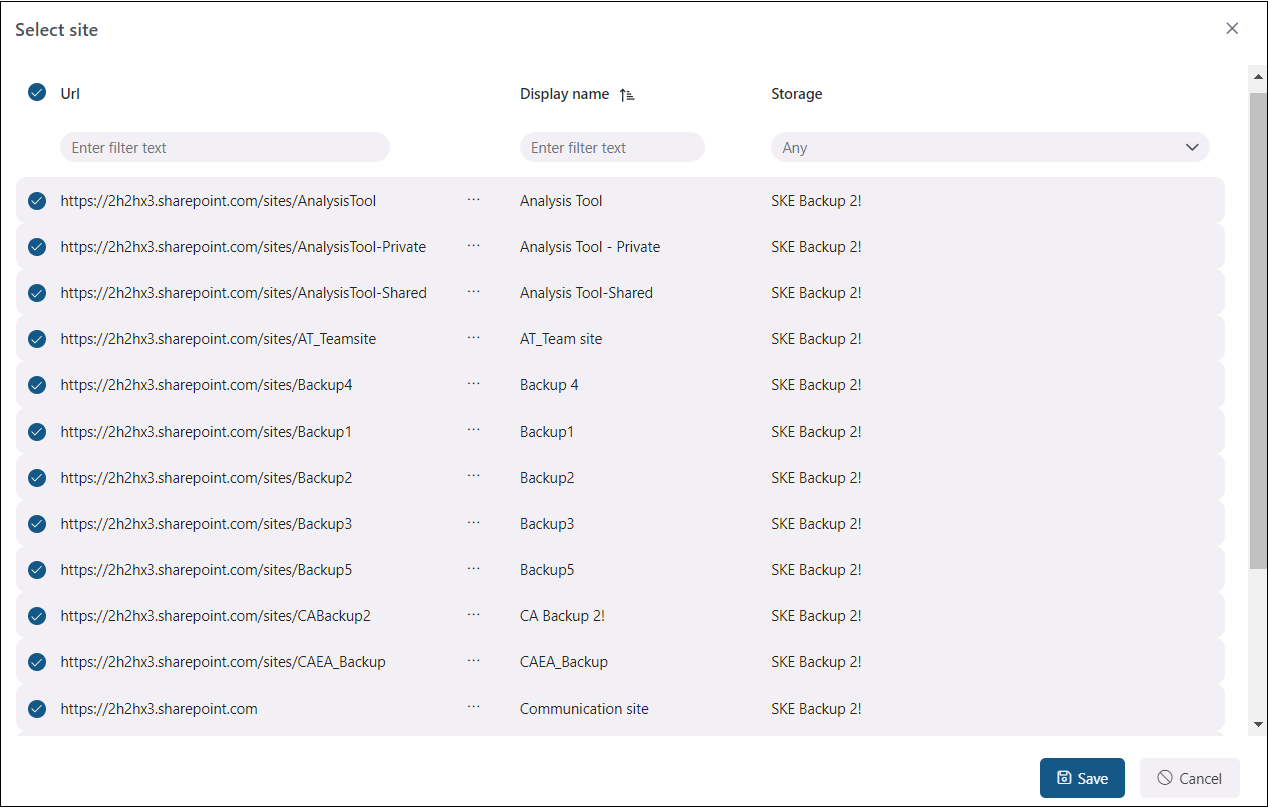1268x808 pixels.
Task: Click the Url filter text field
Action: (x=224, y=147)
